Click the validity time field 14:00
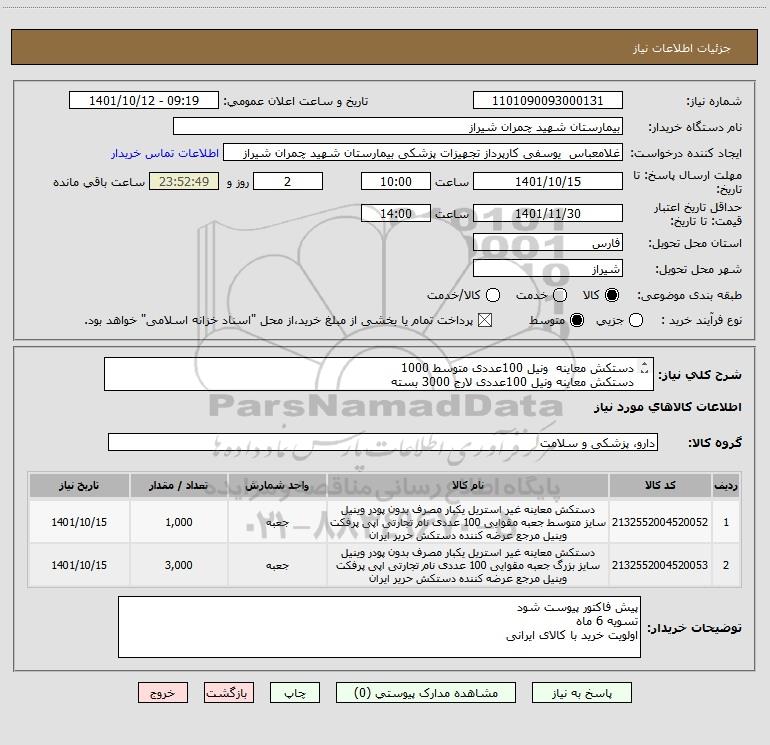Screen dimensions: 770x745 pos(396,213)
